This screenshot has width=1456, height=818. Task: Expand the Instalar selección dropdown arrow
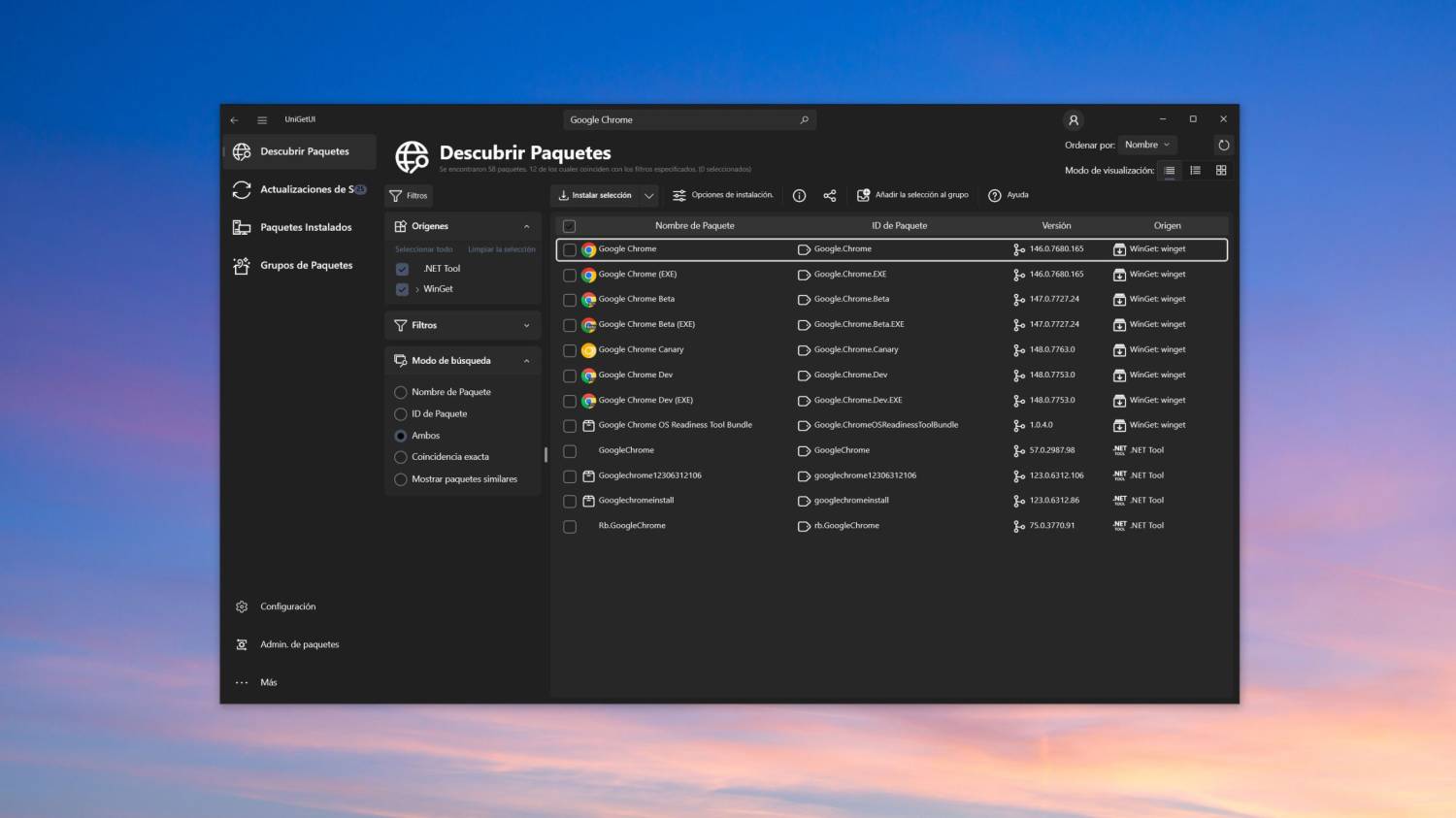click(648, 196)
